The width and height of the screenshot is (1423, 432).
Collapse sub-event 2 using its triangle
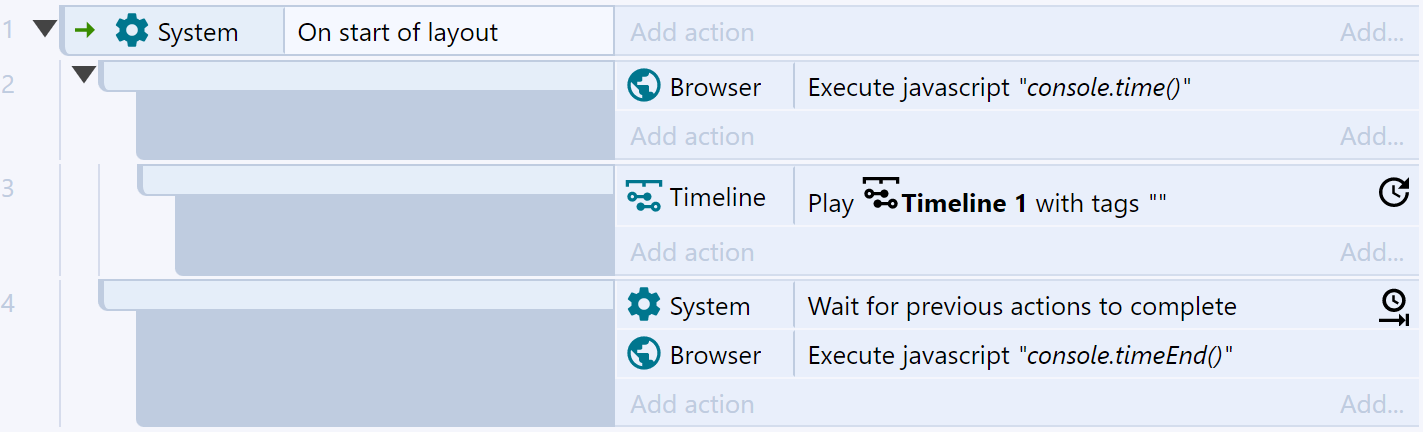(84, 74)
